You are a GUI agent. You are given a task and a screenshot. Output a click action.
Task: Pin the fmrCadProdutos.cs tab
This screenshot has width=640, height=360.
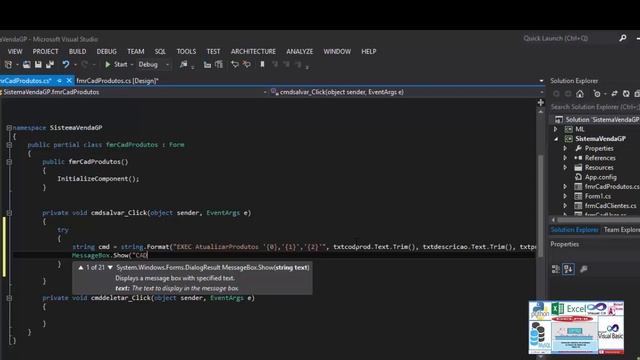[x=59, y=81]
